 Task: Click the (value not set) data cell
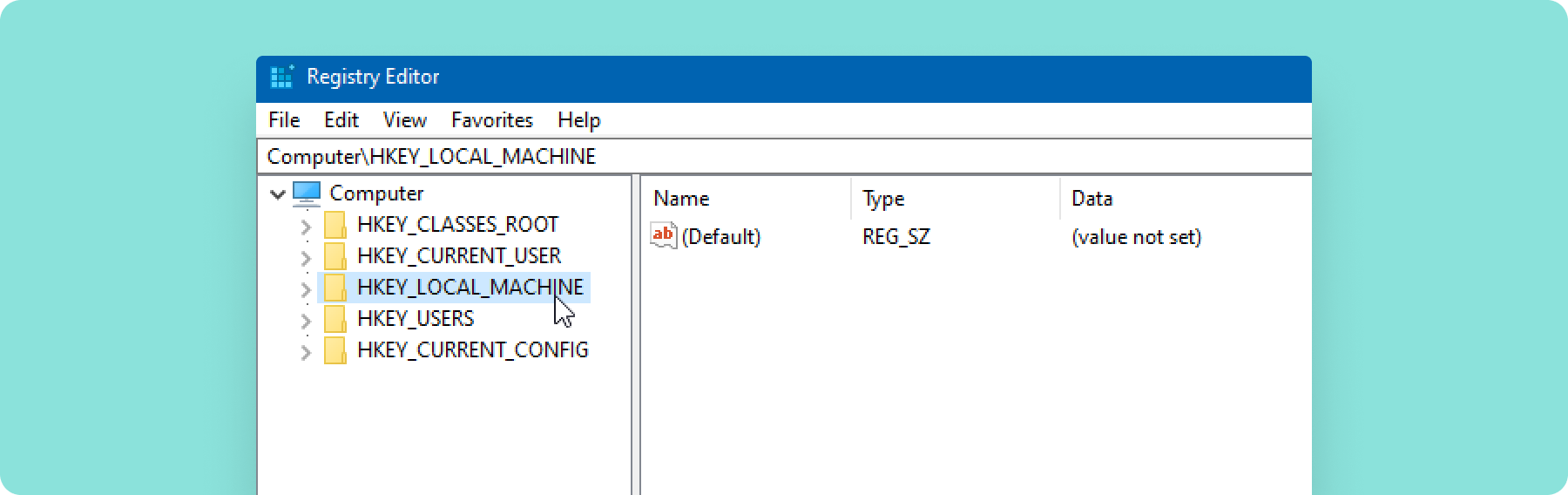point(1136,237)
